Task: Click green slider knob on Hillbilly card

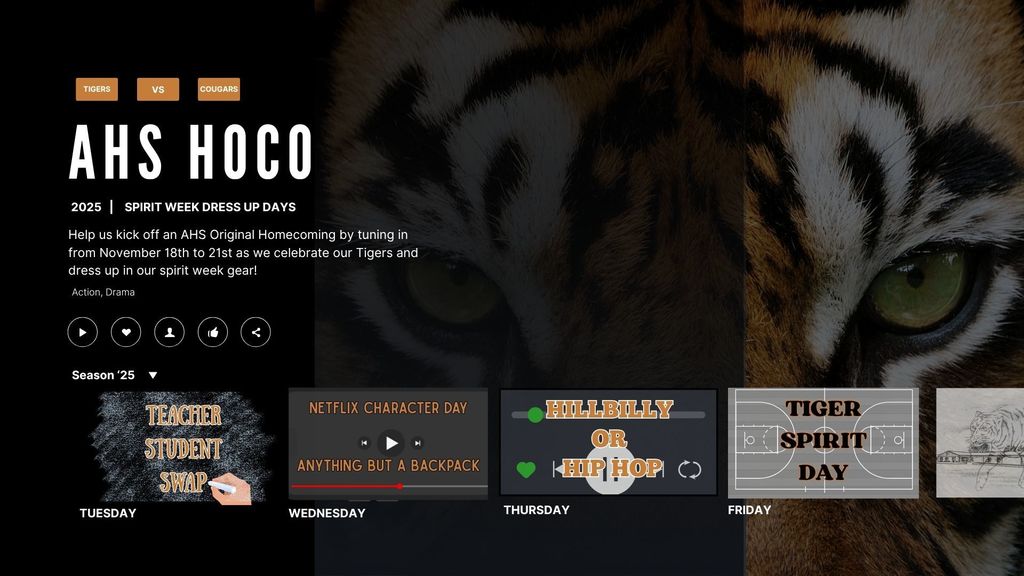Action: [536, 415]
